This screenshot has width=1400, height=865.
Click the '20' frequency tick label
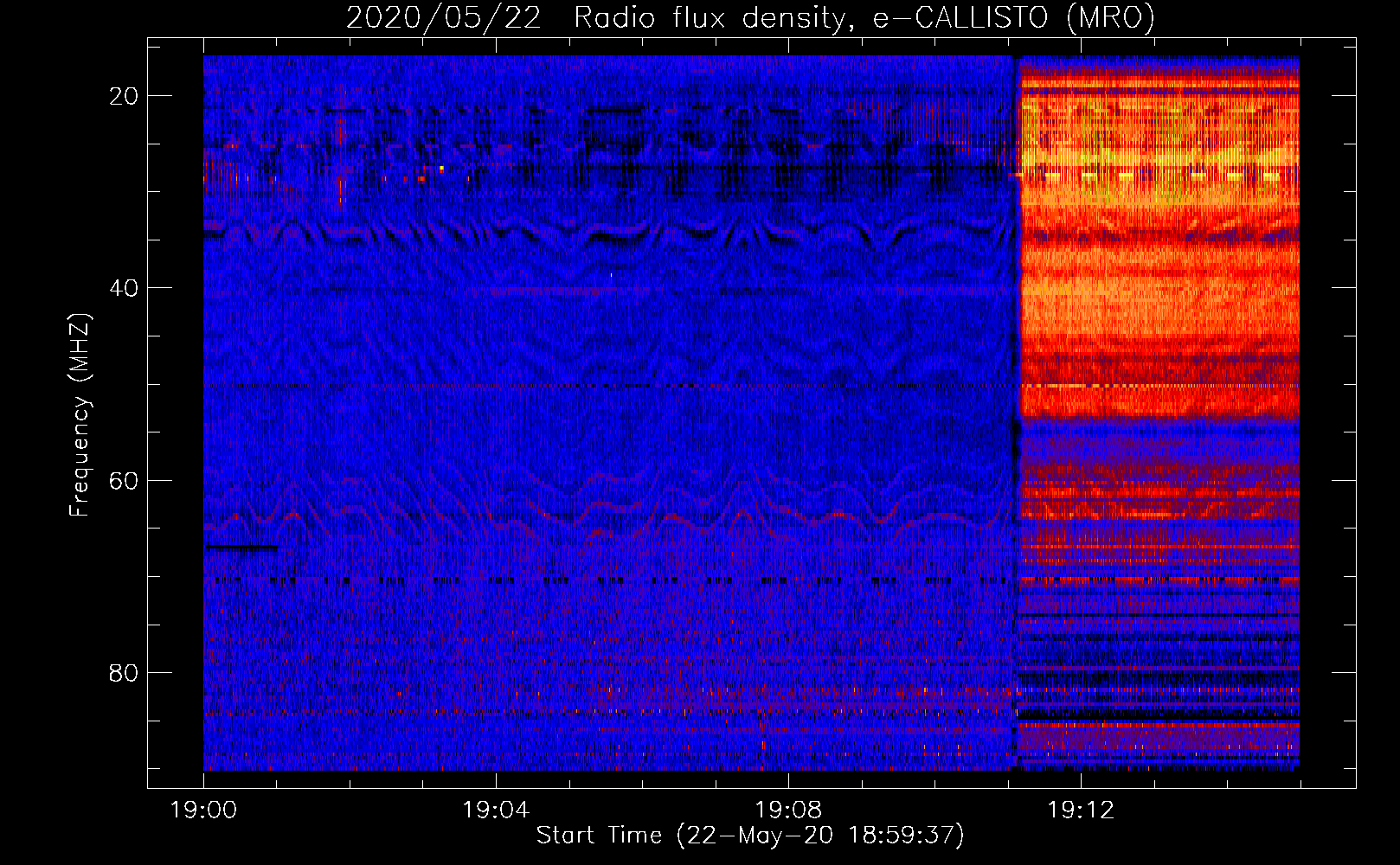[x=124, y=96]
